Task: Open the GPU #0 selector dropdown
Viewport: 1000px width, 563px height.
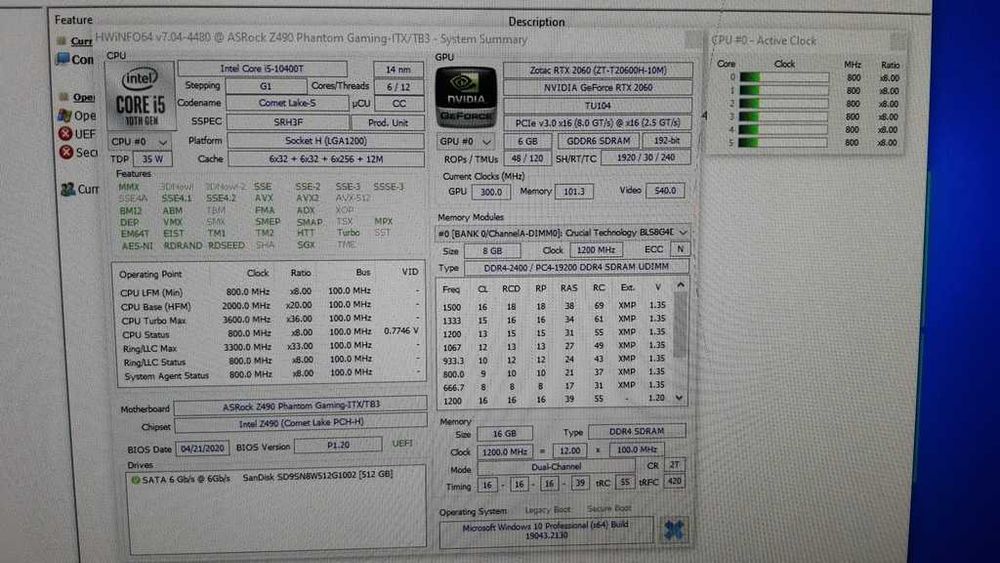Action: [x=466, y=142]
